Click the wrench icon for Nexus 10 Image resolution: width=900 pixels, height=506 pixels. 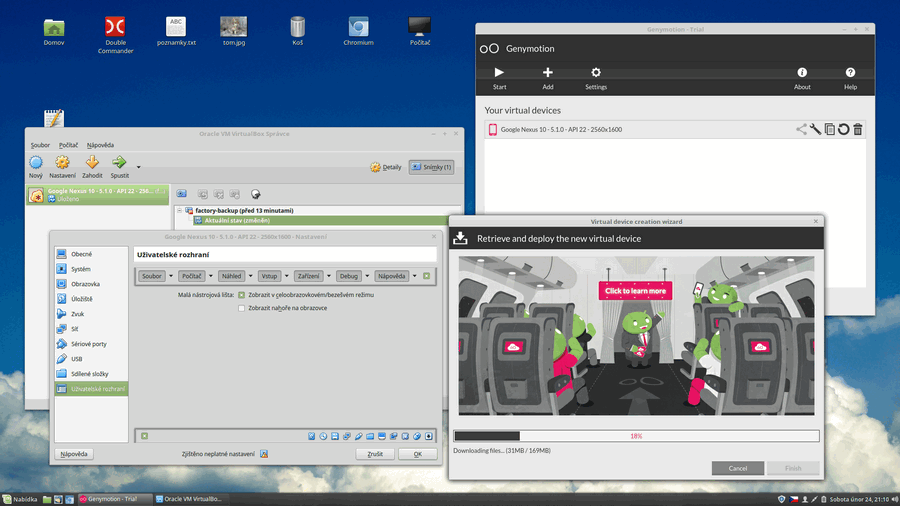[x=815, y=129]
